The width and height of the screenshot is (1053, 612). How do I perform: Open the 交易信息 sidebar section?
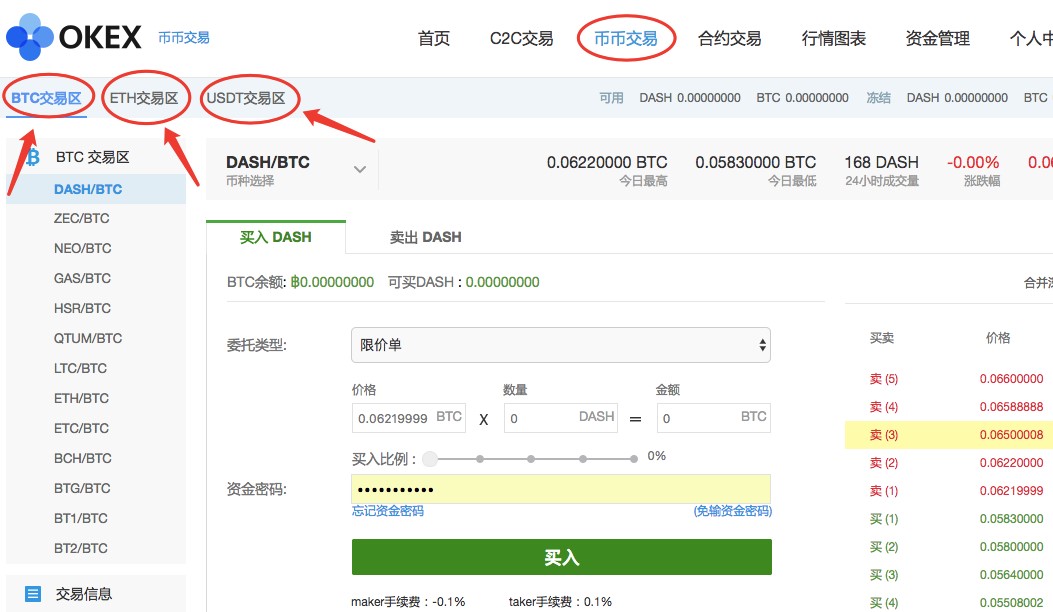tap(96, 594)
